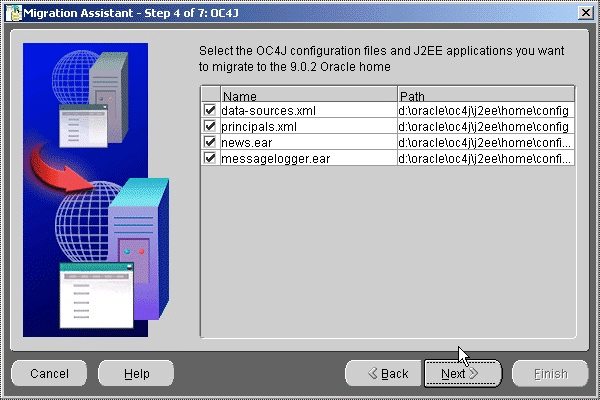Screen dimensions: 600x400
Task: Click the Migration Assistant title bar icon
Action: tap(14, 13)
